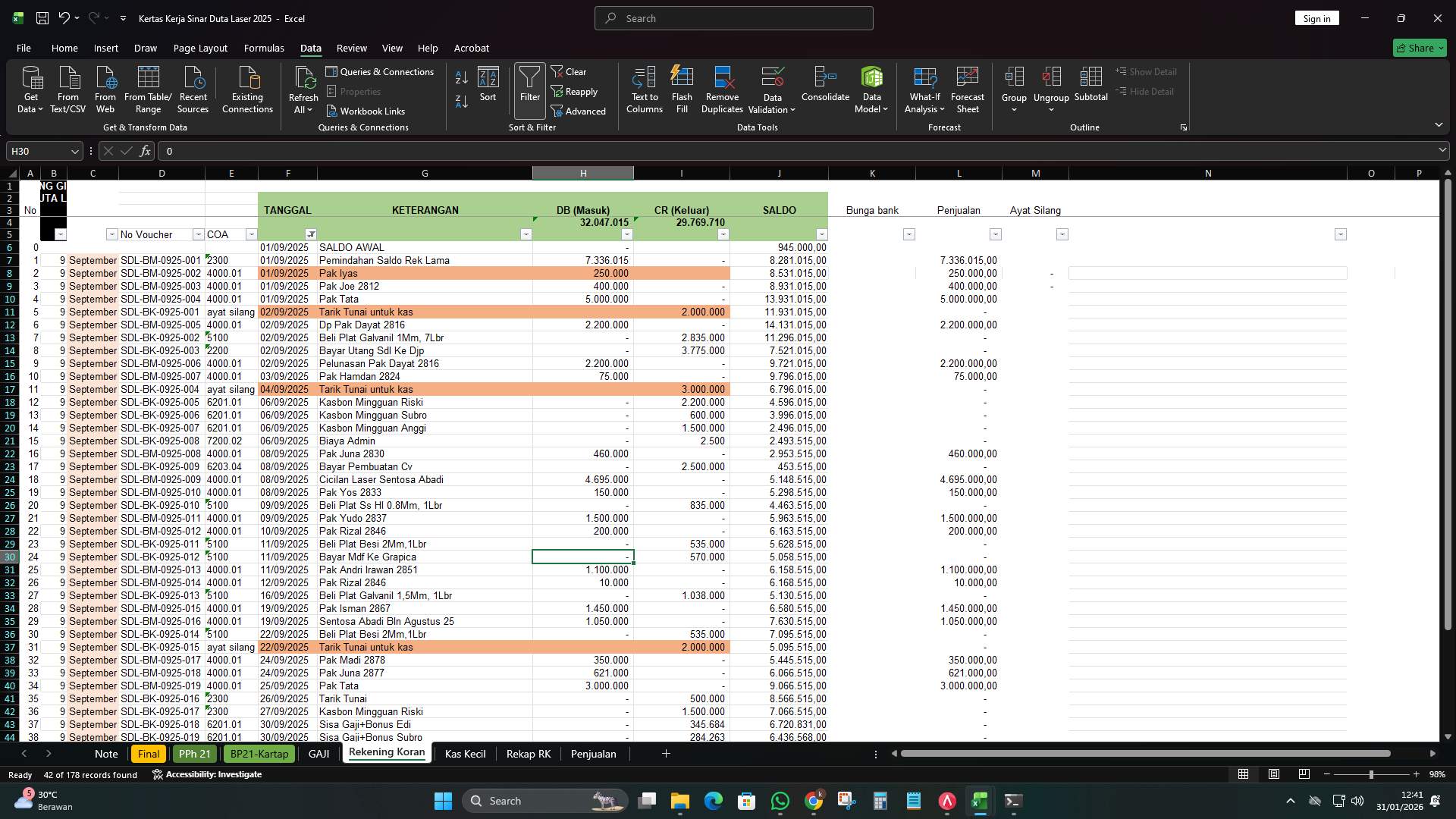Select the Consolidate tool
The height and width of the screenshot is (819, 1456).
point(825,89)
